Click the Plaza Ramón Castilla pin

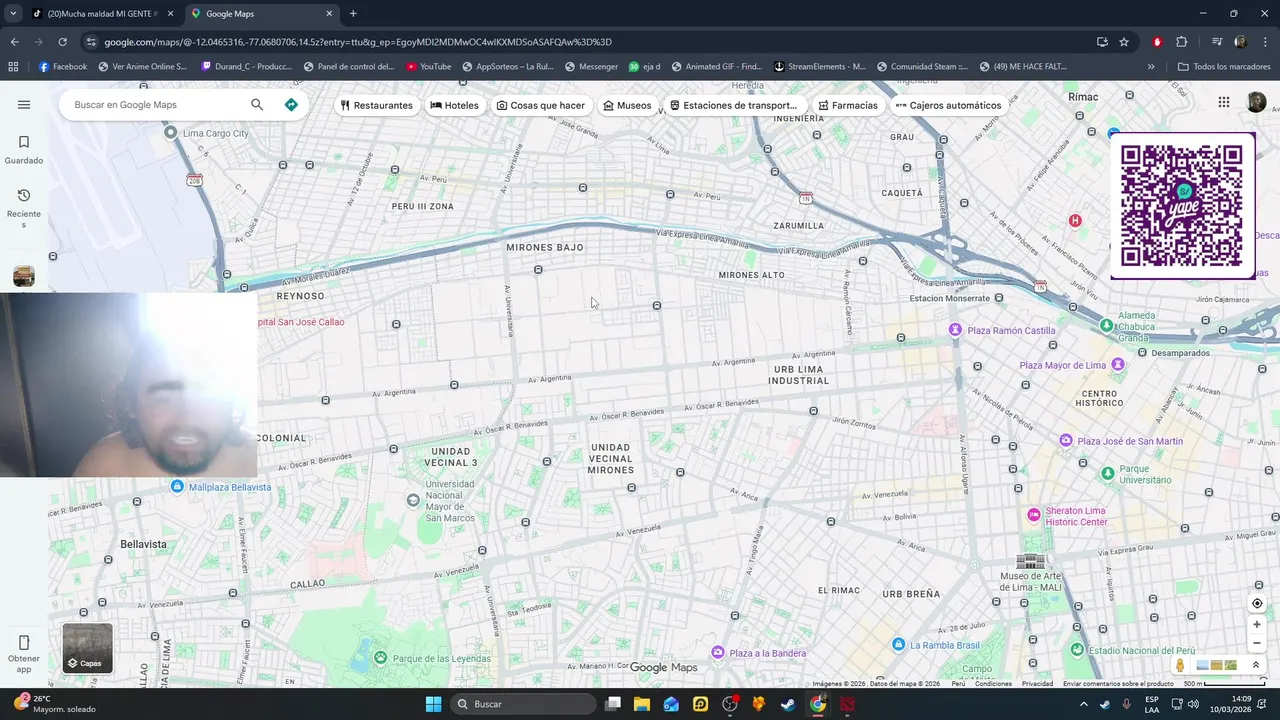(x=955, y=330)
